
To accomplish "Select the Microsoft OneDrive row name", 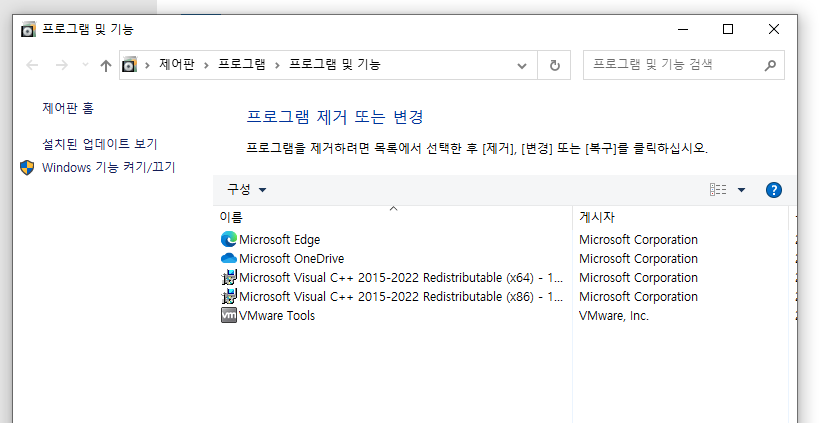I will click(291, 258).
